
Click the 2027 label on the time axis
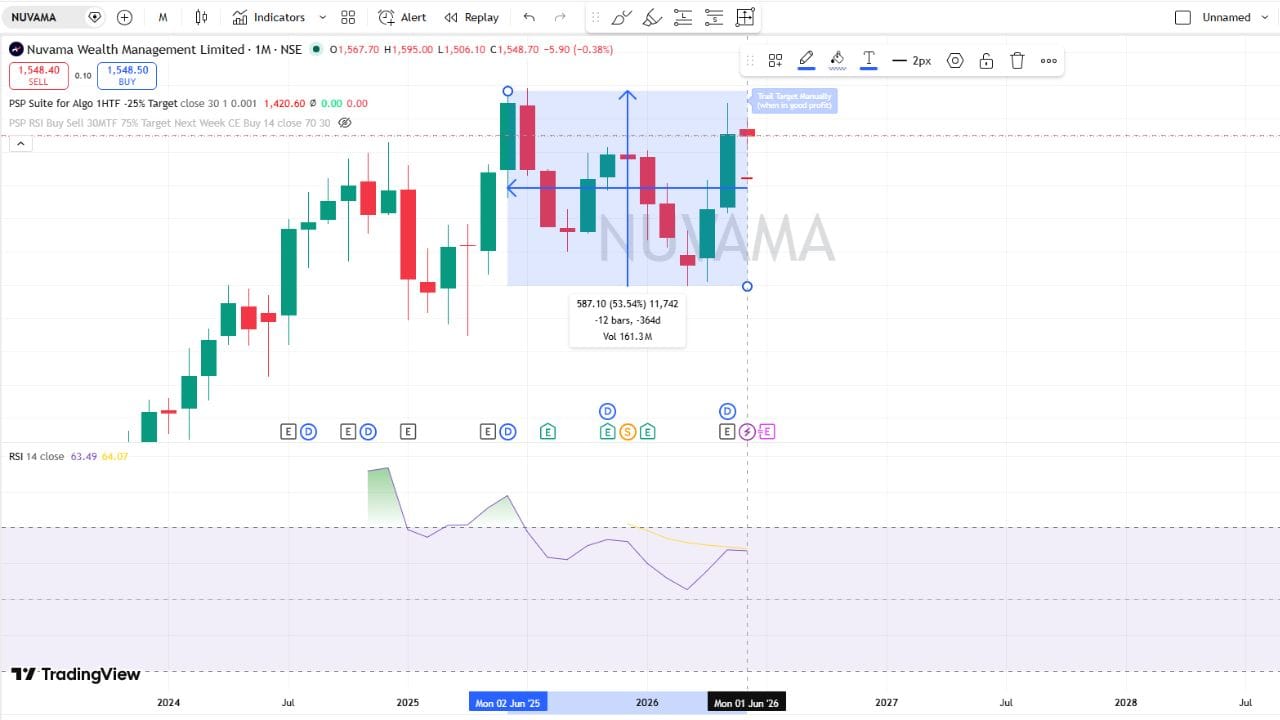pyautogui.click(x=887, y=703)
